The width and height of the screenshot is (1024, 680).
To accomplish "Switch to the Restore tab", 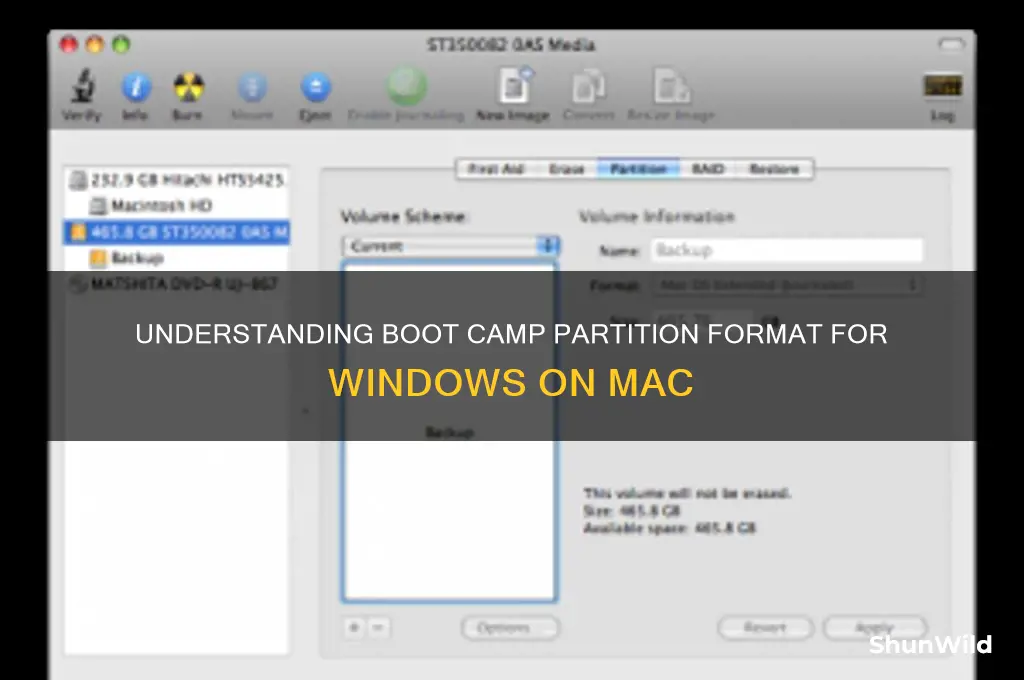I will (x=775, y=169).
